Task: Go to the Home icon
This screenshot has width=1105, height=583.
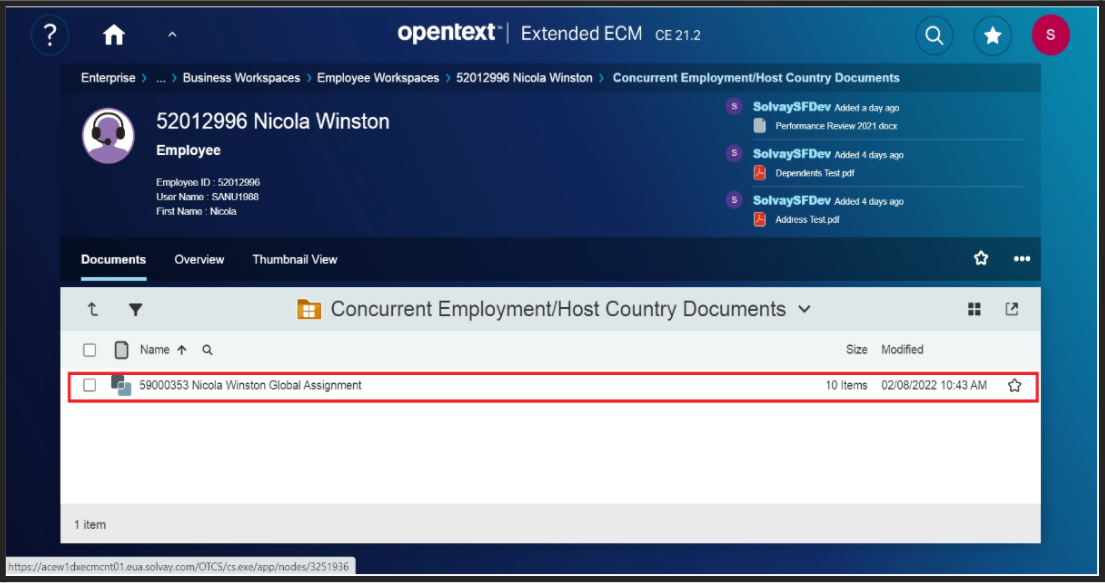Action: point(114,35)
